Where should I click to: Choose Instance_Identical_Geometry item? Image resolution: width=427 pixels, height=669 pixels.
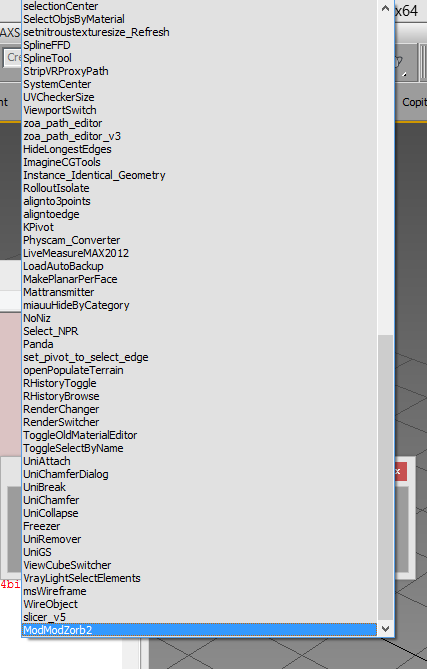(x=199, y=175)
